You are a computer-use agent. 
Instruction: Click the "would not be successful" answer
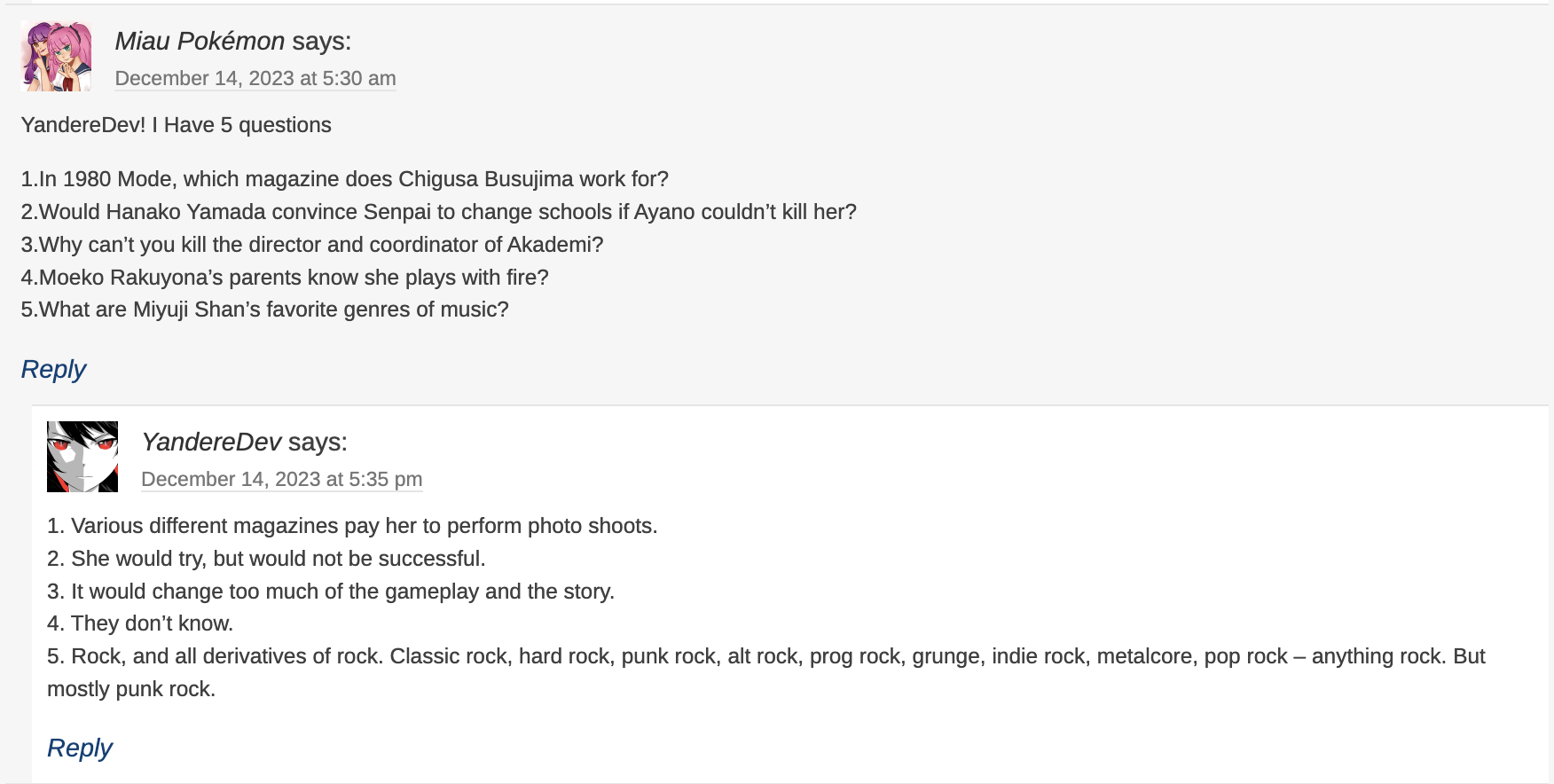pos(266,559)
